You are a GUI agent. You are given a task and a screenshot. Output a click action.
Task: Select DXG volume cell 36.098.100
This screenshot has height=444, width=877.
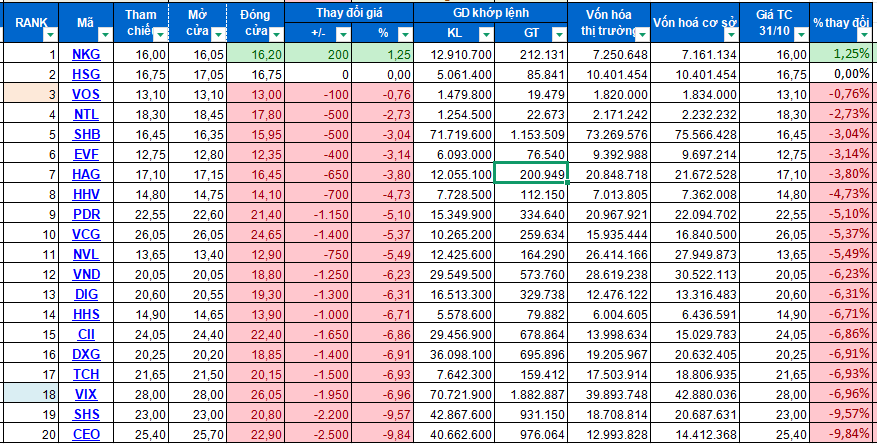click(454, 355)
